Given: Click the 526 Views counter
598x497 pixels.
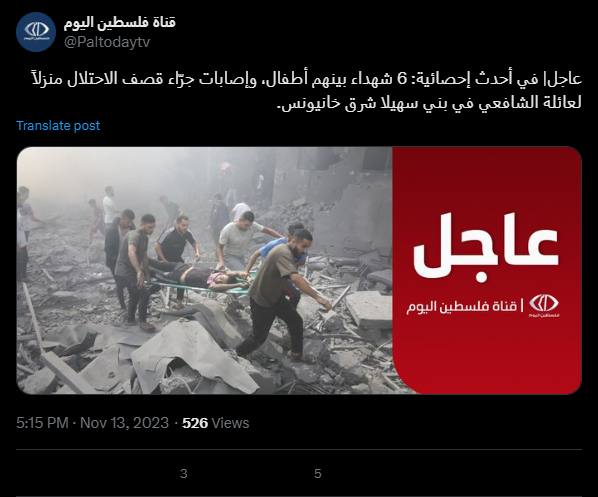Looking at the screenshot, I should 215,423.
